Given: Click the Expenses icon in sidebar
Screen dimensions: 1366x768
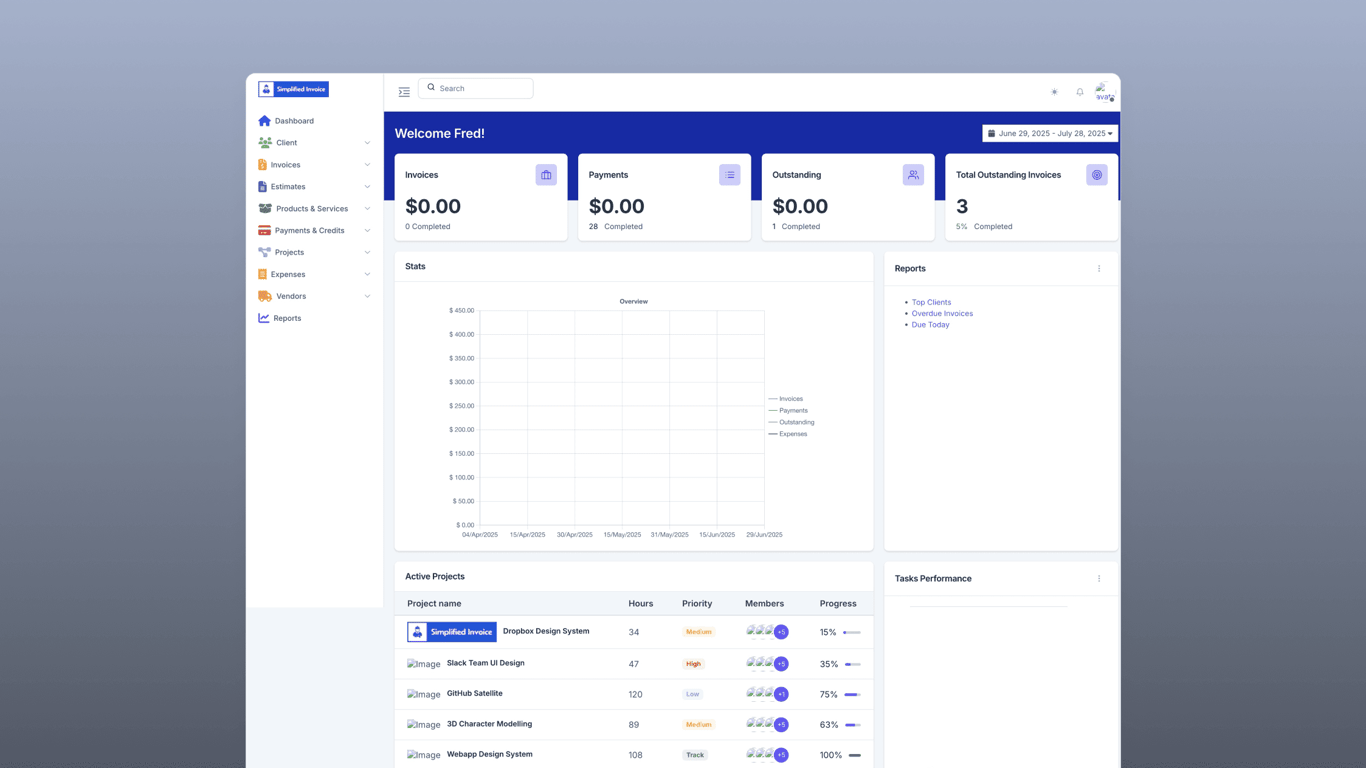Looking at the screenshot, I should click(263, 274).
